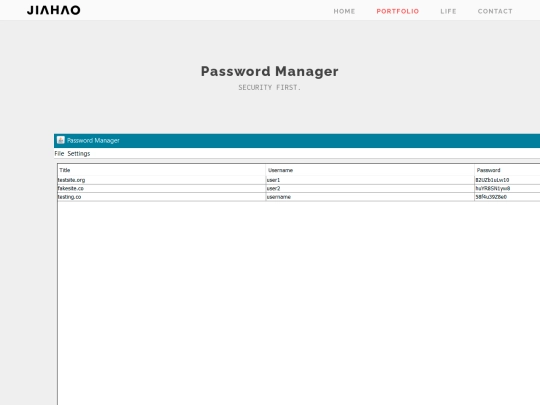Open the PORTFOLIO nav link
540x405 pixels.
[397, 11]
